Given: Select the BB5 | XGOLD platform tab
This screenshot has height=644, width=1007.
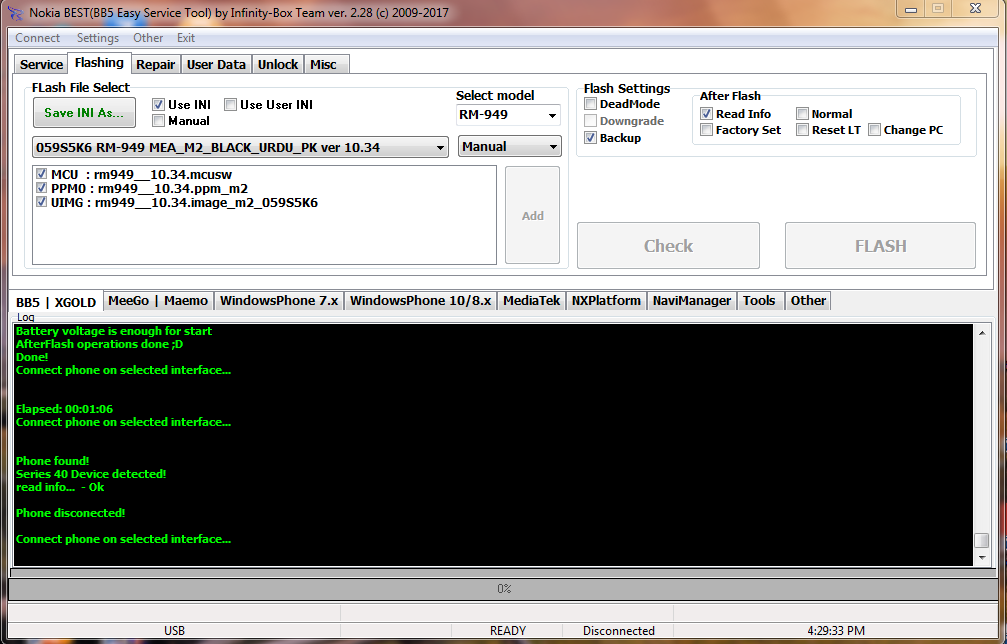Looking at the screenshot, I should pos(56,302).
